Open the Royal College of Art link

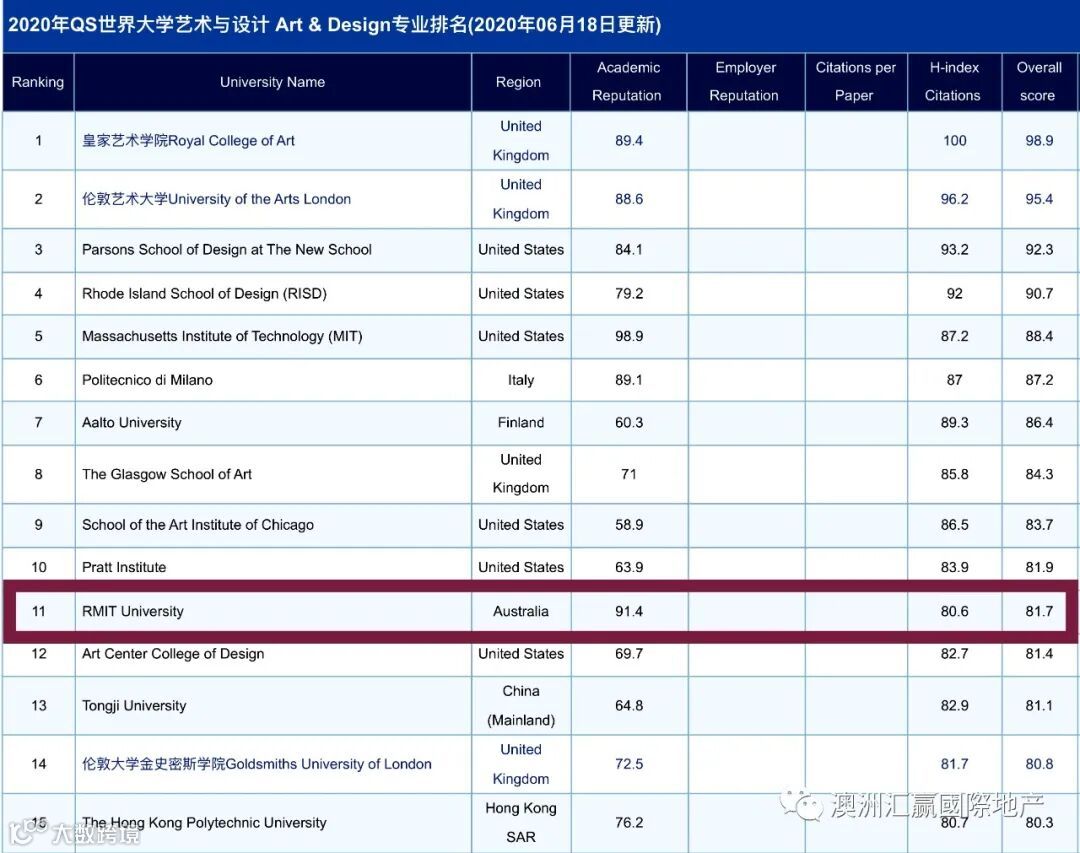point(188,141)
